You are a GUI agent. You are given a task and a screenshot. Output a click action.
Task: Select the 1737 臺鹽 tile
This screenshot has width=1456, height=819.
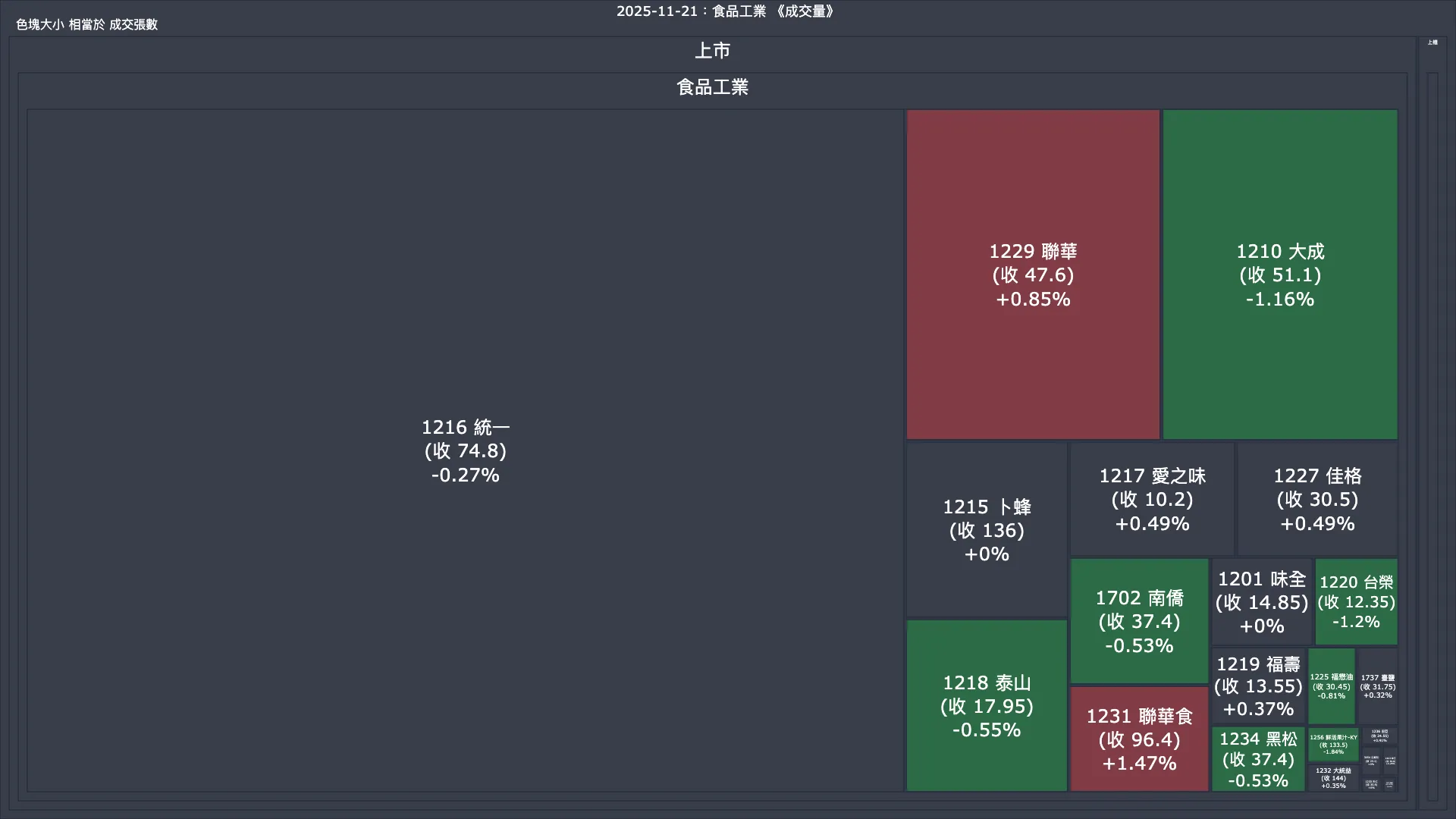(x=1377, y=686)
